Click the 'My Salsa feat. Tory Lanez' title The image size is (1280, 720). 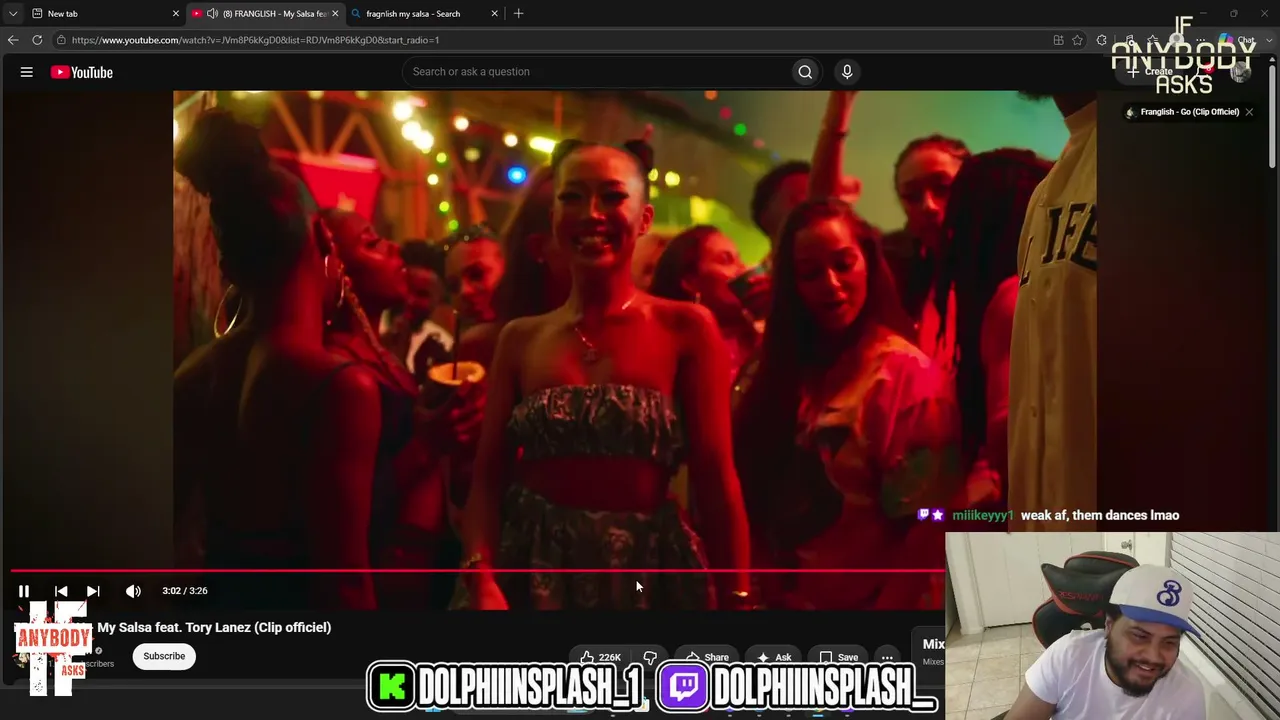214,627
